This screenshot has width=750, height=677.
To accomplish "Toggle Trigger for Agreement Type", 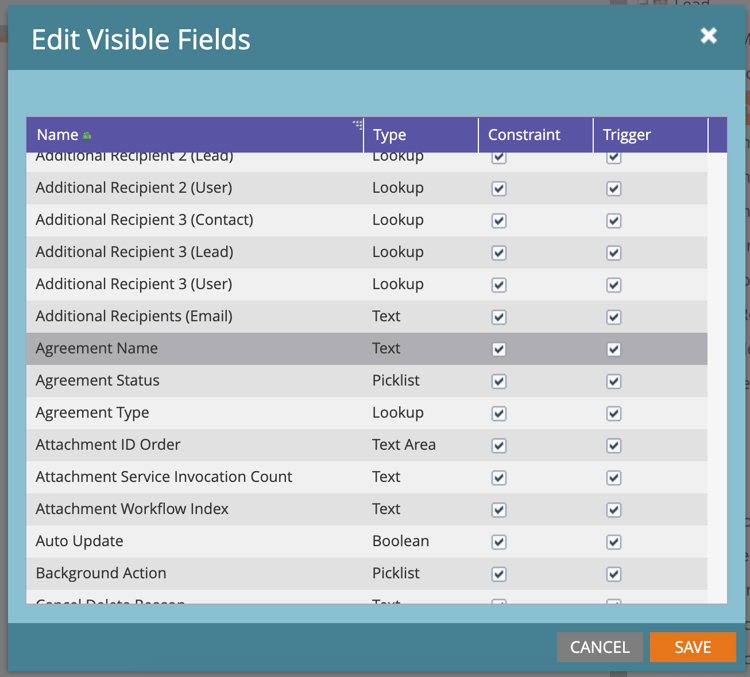I will 614,413.
